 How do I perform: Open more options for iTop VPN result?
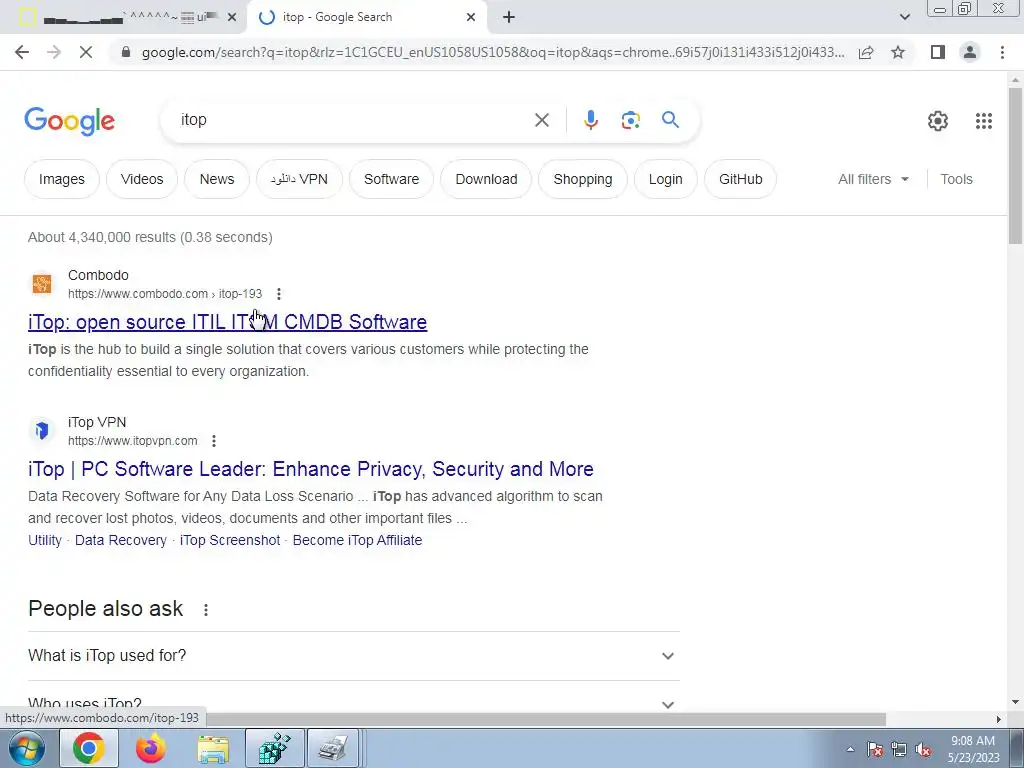(x=214, y=441)
